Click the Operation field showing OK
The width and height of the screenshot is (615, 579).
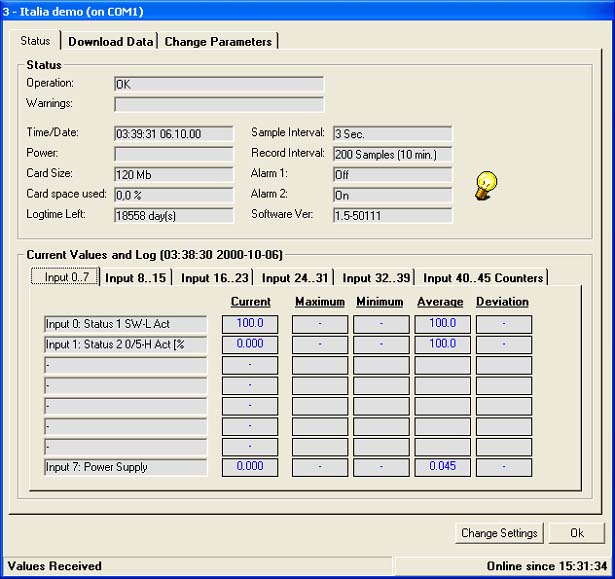coord(219,85)
